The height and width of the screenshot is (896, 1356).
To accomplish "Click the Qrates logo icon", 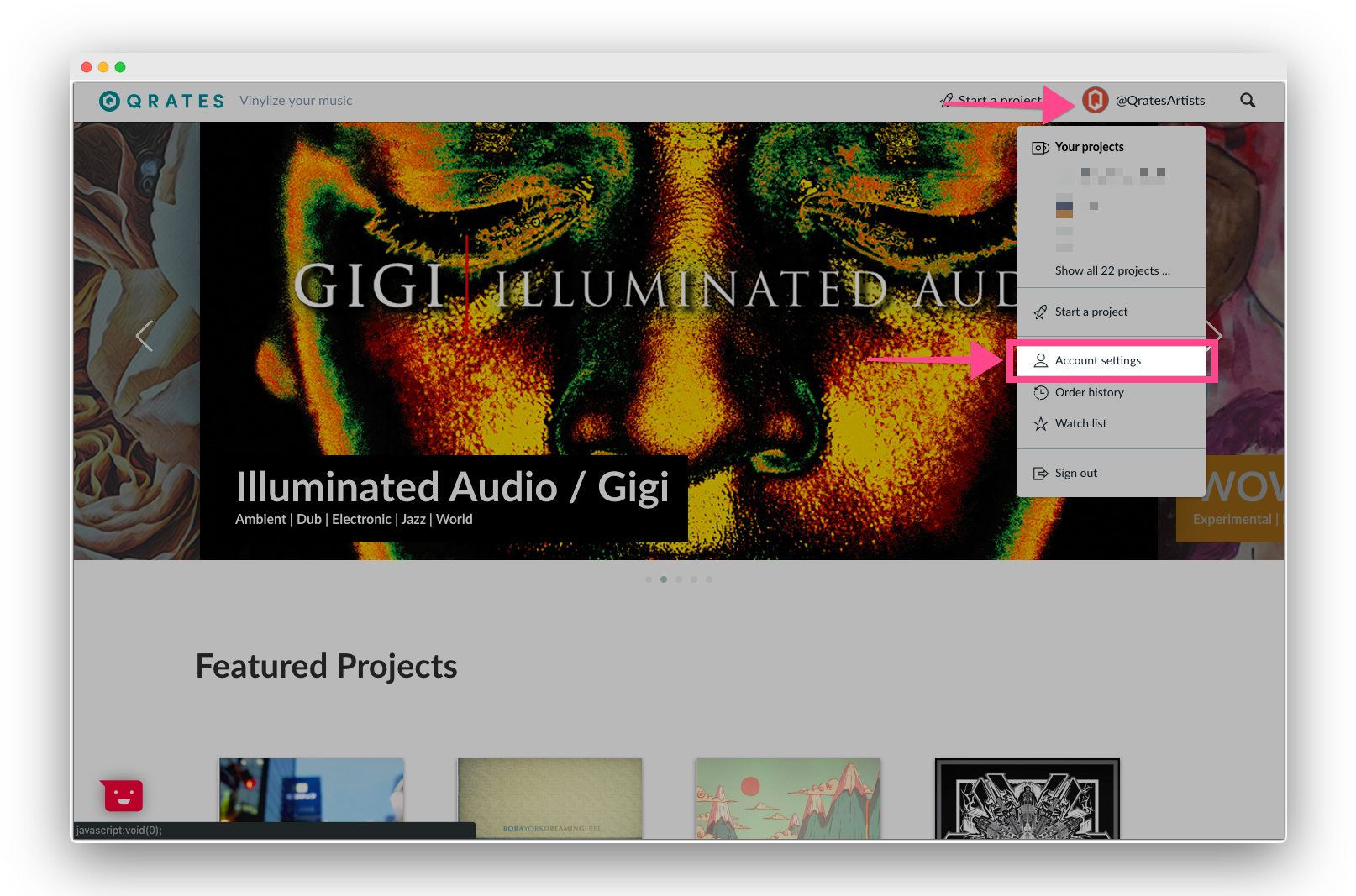I will click(x=110, y=101).
